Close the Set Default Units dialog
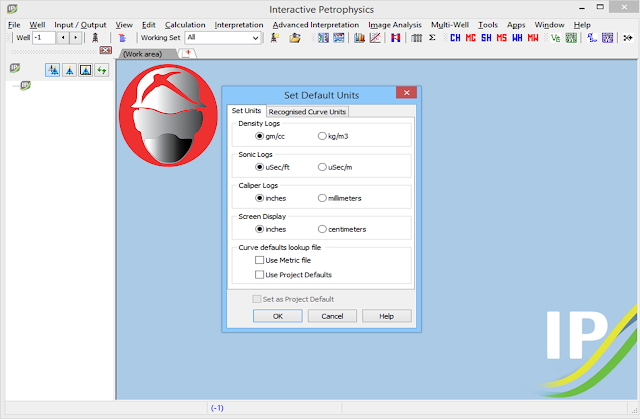This screenshot has width=640, height=419. (x=407, y=93)
